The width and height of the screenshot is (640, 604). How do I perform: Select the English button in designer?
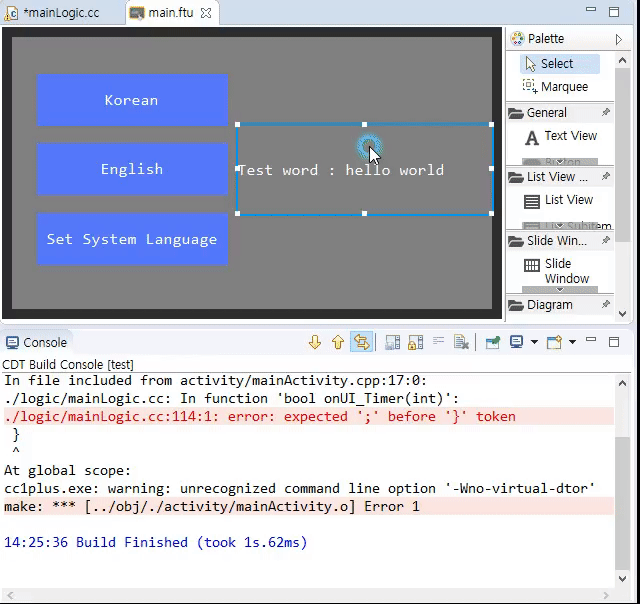pos(132,169)
